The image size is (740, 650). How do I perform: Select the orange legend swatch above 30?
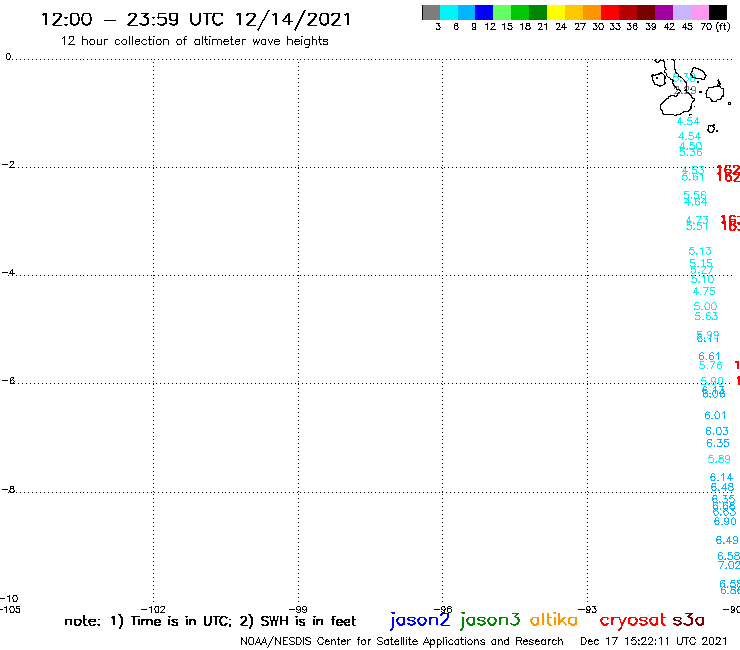[592, 12]
